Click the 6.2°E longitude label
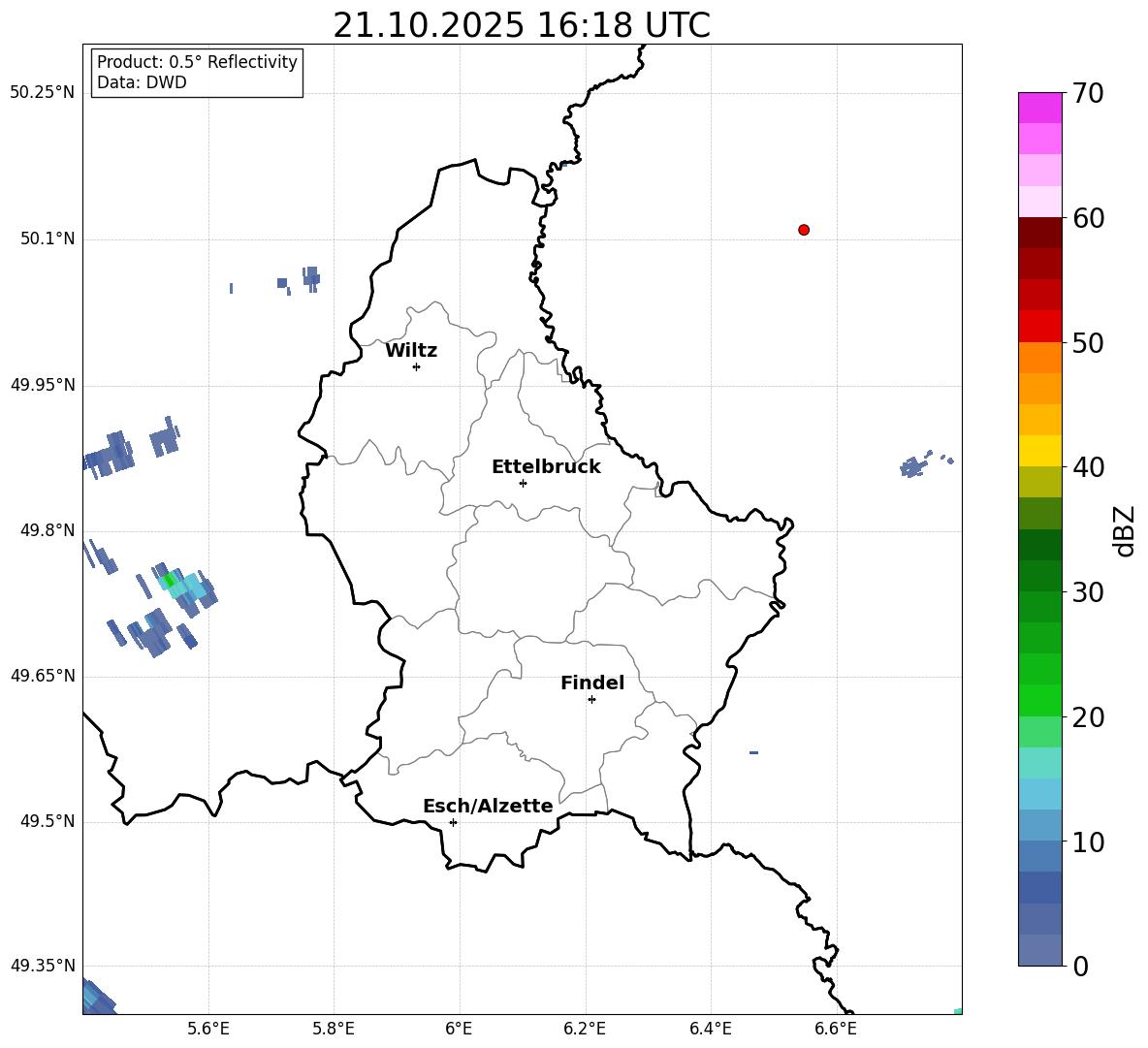 585,1029
